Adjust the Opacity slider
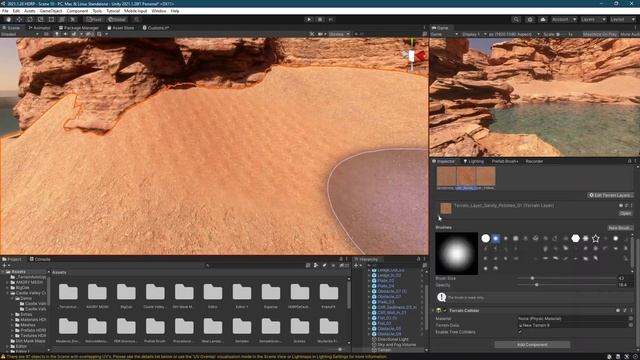640x360 pixels. coord(567,285)
